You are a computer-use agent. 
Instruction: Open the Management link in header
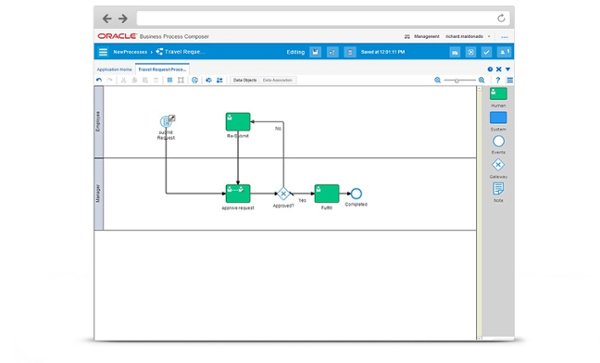pos(427,36)
